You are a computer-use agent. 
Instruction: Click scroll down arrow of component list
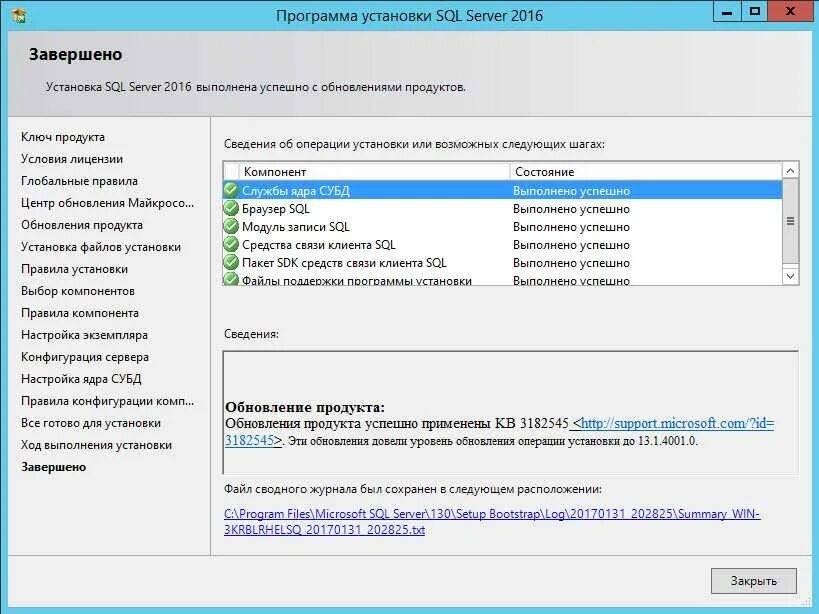click(x=790, y=276)
